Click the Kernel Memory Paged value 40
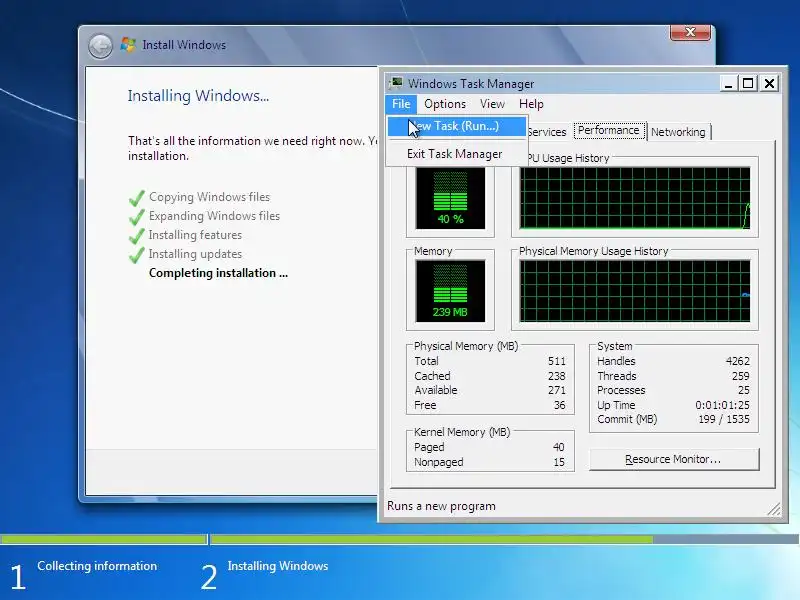The height and width of the screenshot is (600, 800). pyautogui.click(x=559, y=447)
